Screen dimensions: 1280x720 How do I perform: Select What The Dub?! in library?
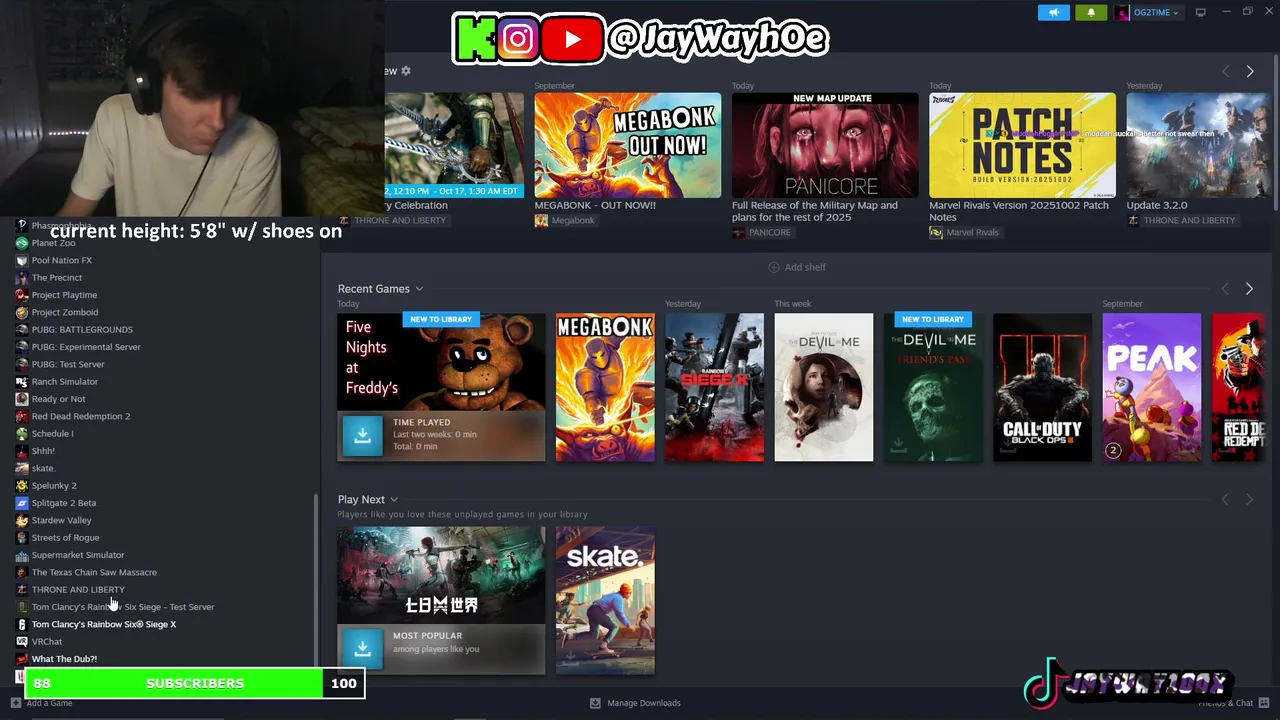point(64,659)
